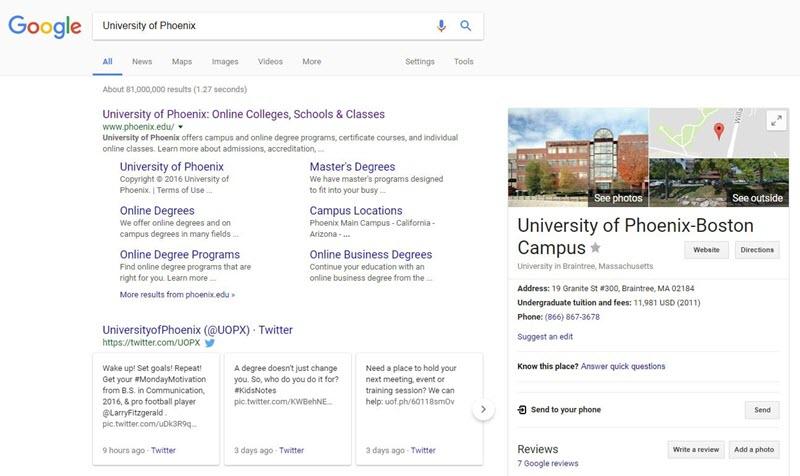800x476 pixels.
Task: Switch to the News tab
Action: coord(142,62)
